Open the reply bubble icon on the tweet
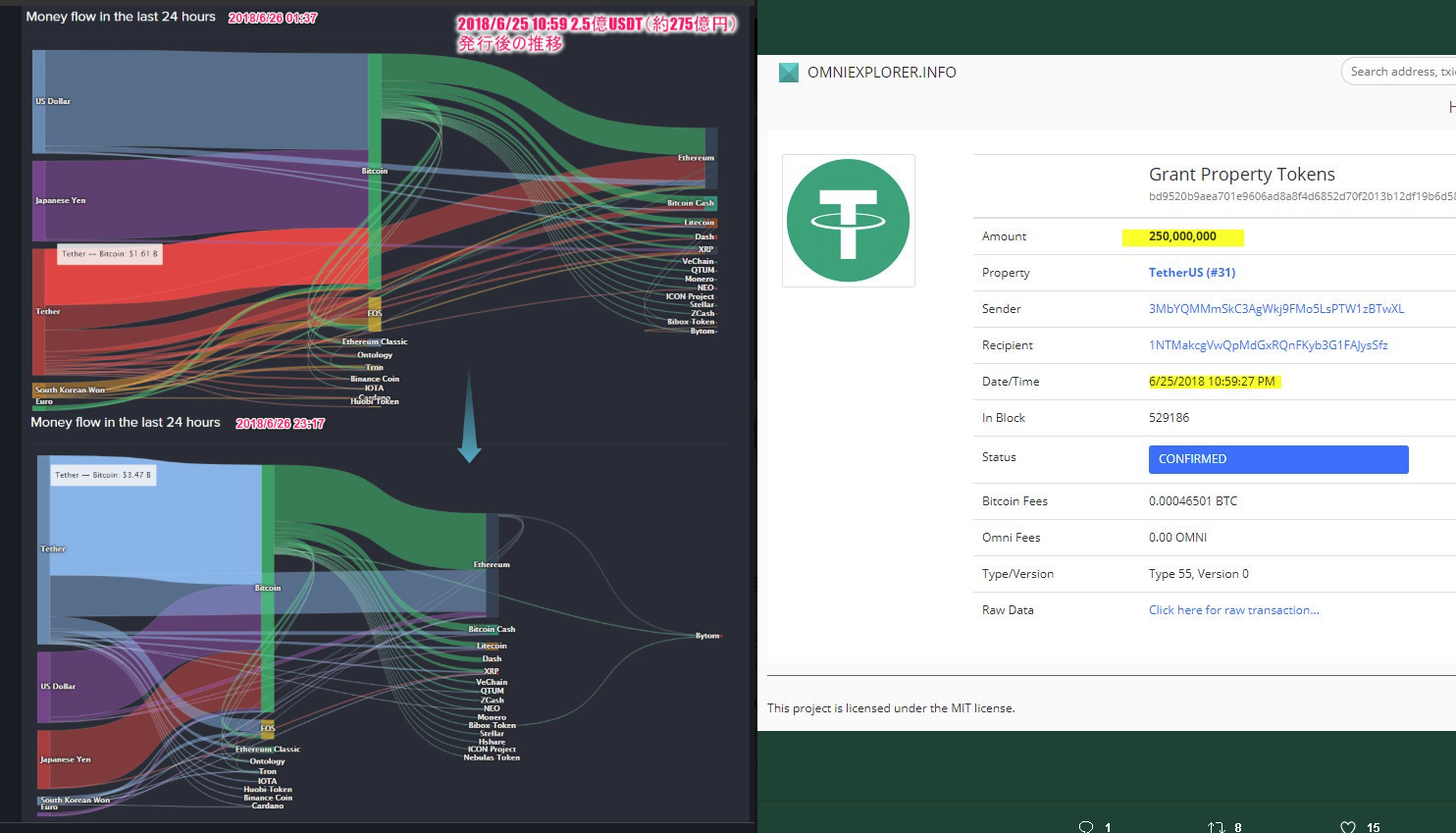The image size is (1456, 833). pyautogui.click(x=1085, y=827)
